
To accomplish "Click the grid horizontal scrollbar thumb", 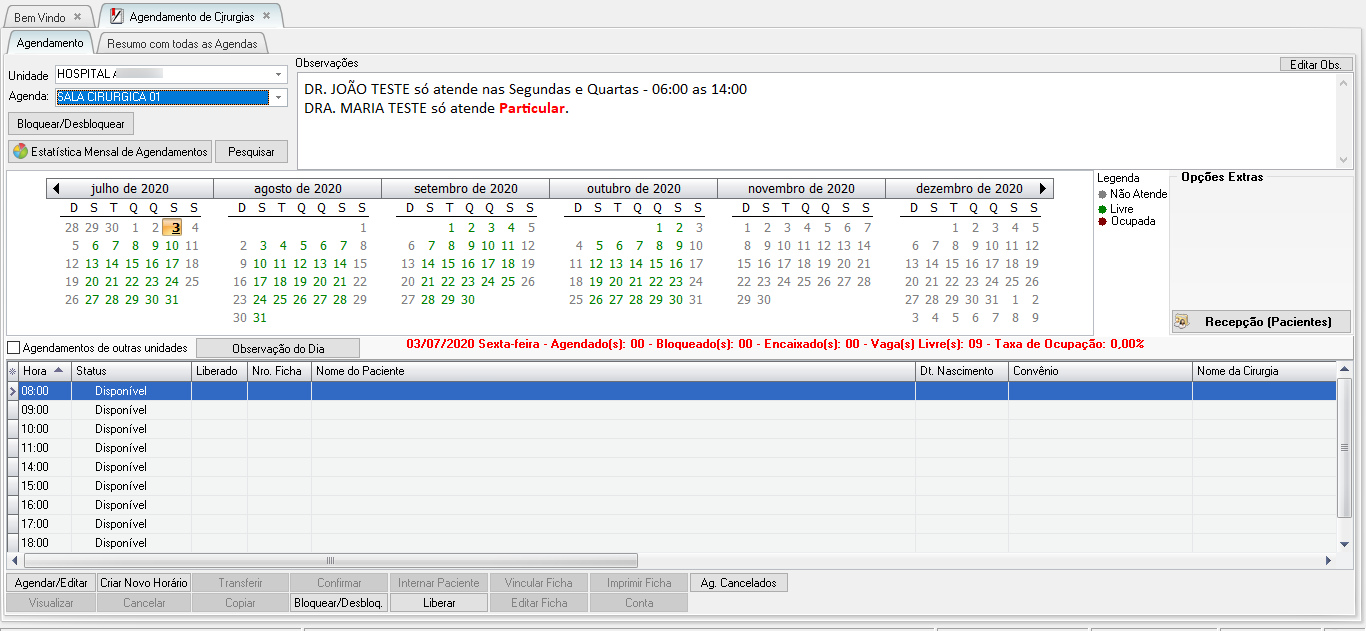I will 330,561.
